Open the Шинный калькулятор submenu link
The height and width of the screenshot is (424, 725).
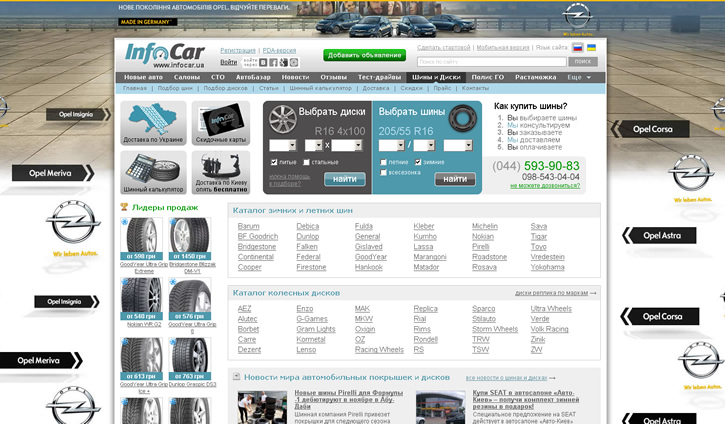pyautogui.click(x=320, y=88)
